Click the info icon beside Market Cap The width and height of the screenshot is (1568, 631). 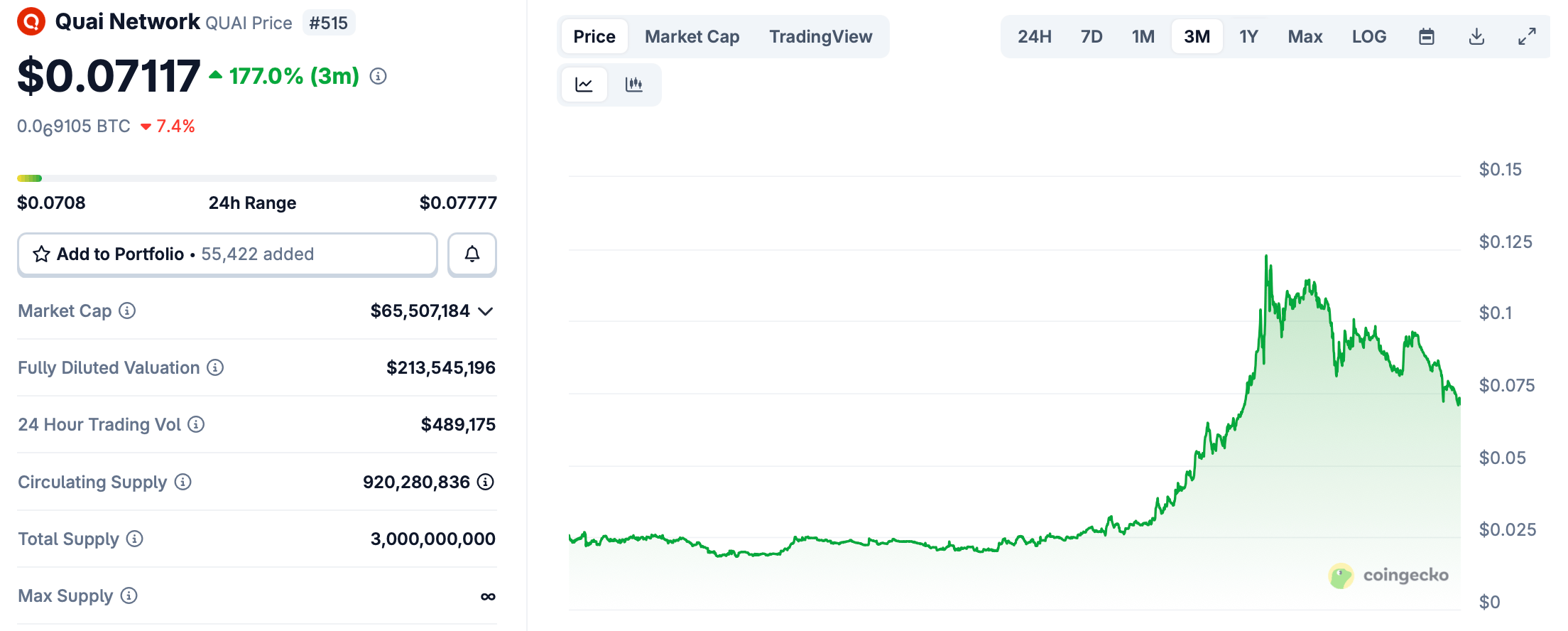[x=127, y=311]
